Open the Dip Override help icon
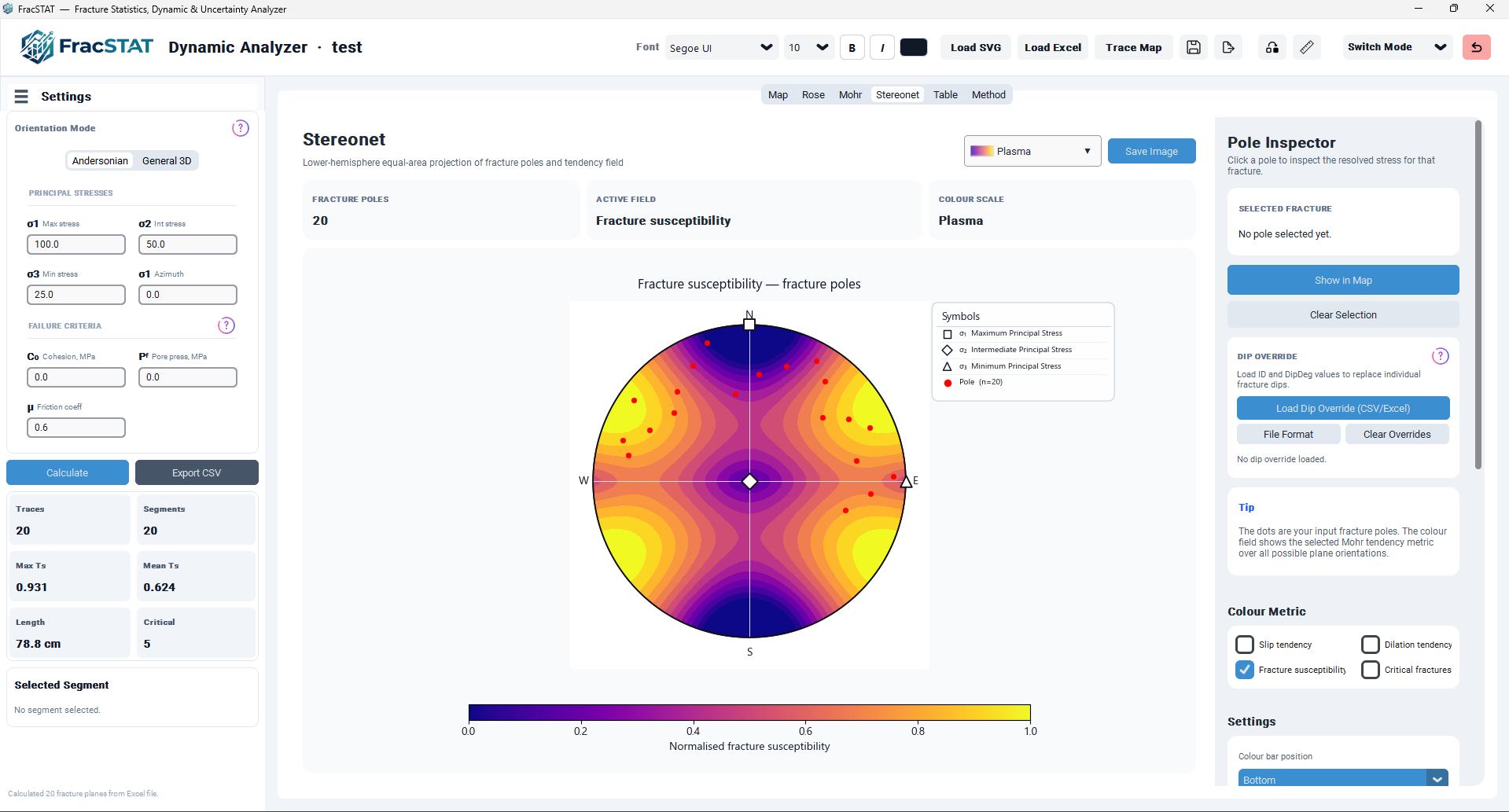 1441,356
